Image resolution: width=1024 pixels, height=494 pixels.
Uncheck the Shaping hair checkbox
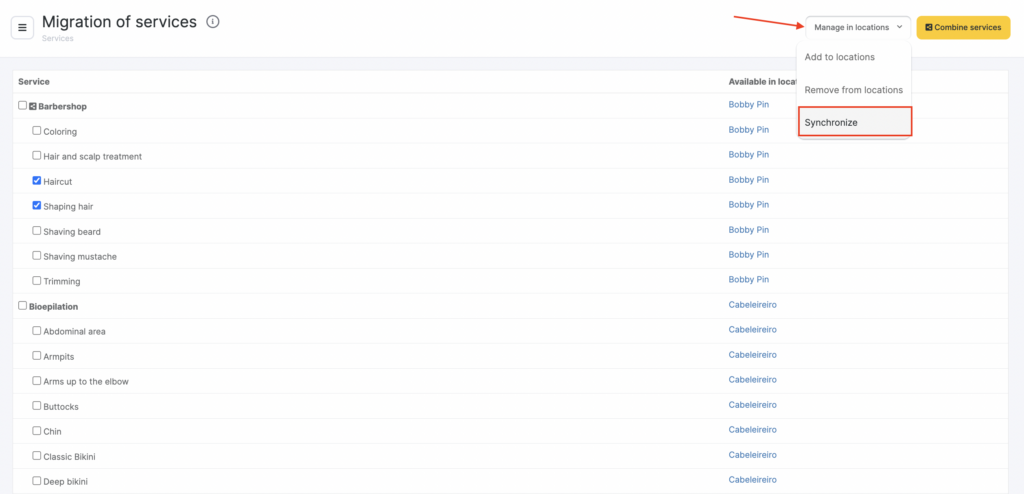coord(37,205)
